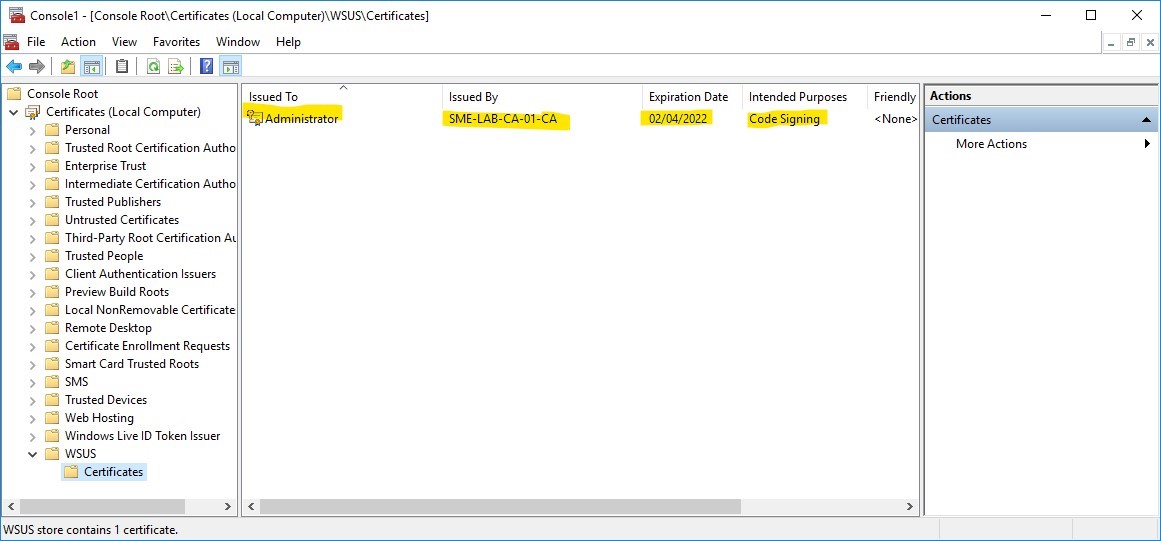This screenshot has width=1161, height=541.
Task: Click the Web Hosting folder icon
Action: pos(52,417)
